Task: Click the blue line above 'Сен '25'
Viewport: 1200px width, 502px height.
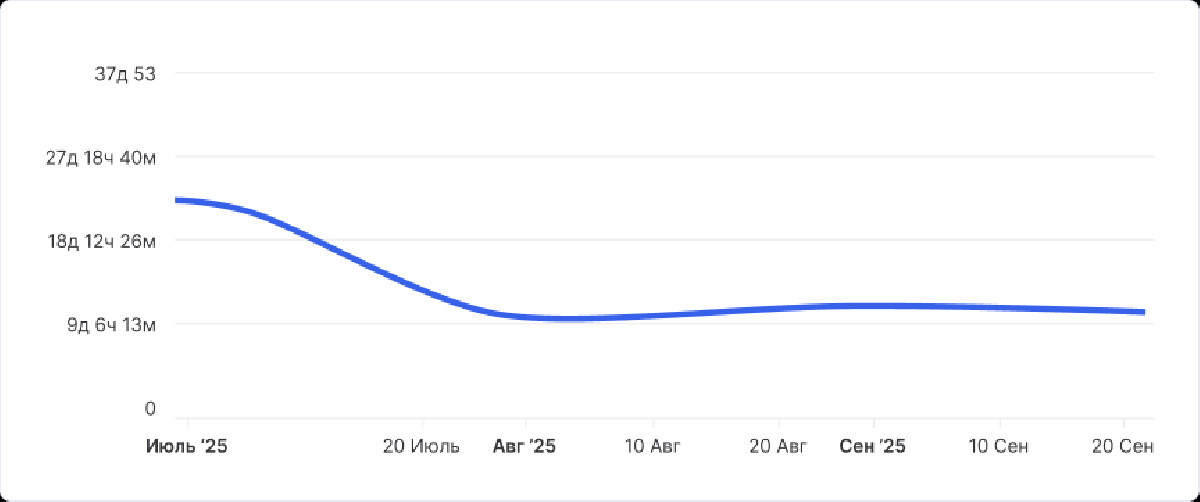Action: [x=873, y=306]
